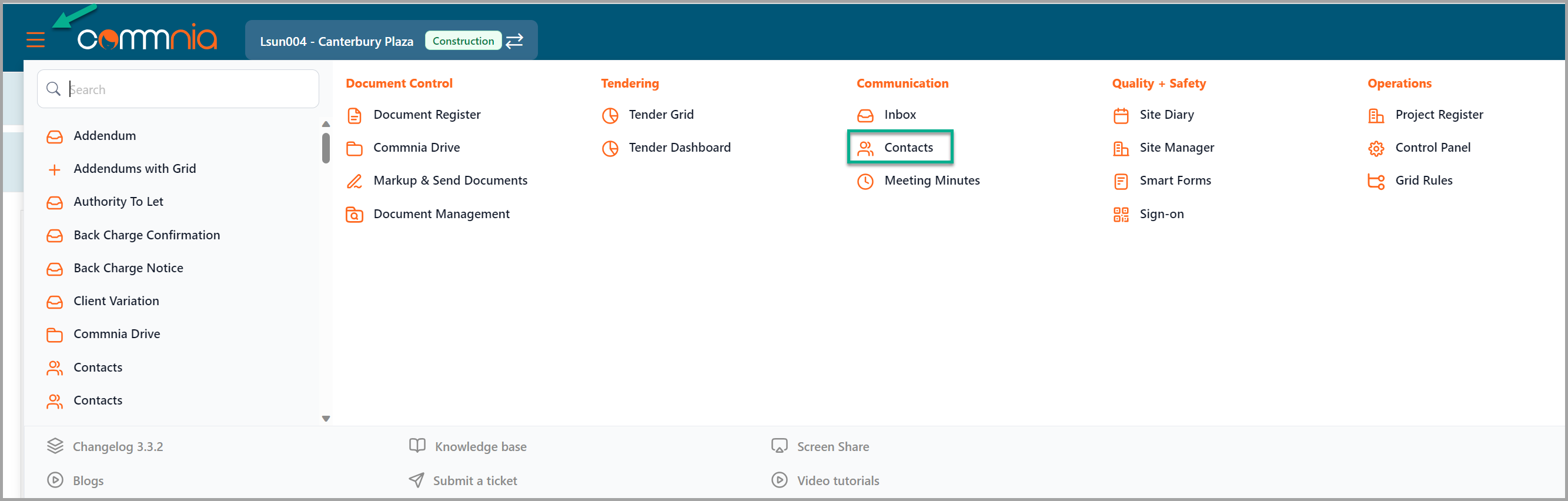Click the side list scrollbar thumb
Image resolution: width=1568 pixels, height=501 pixels.
[326, 148]
